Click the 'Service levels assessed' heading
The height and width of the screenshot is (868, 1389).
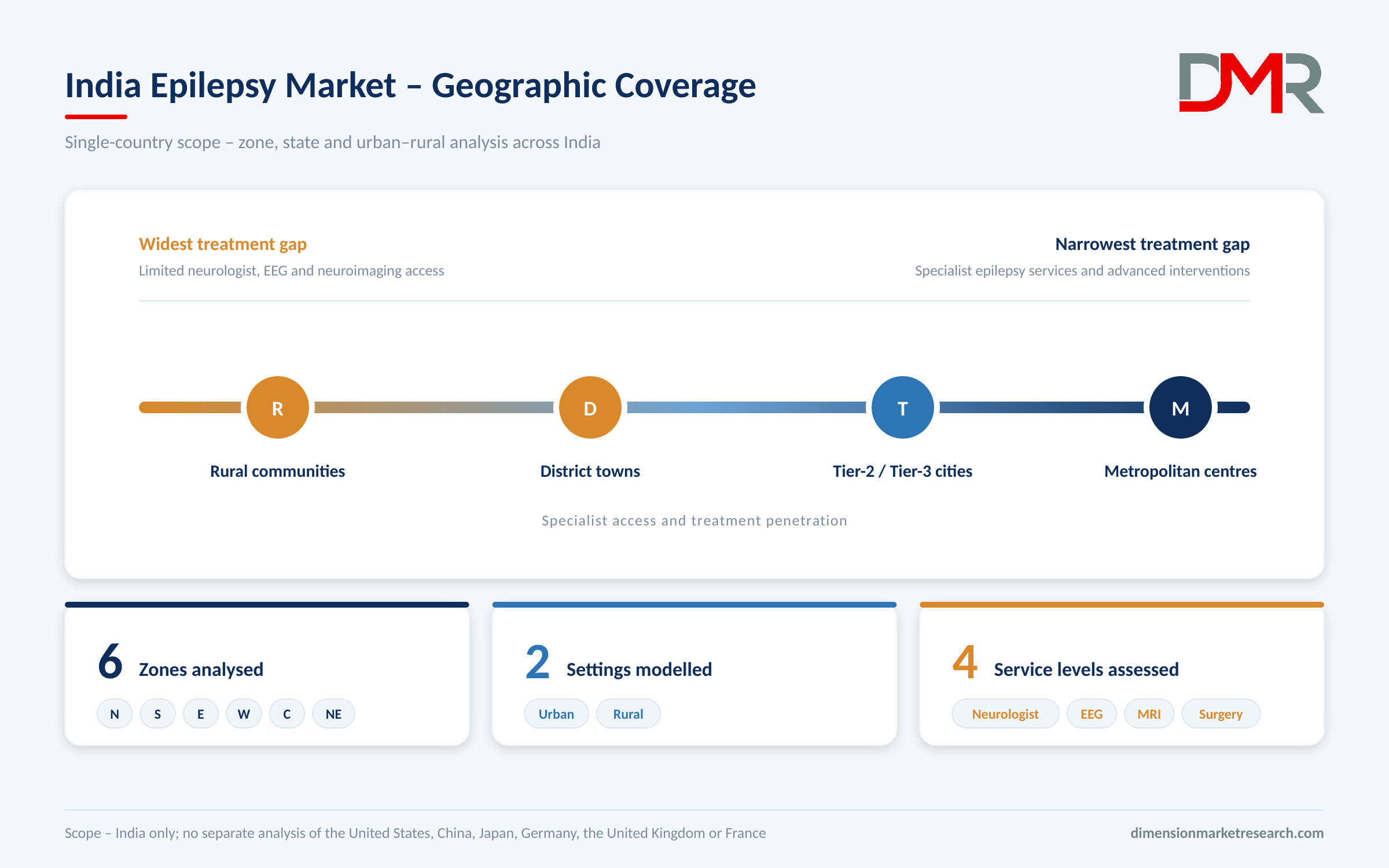(1086, 670)
